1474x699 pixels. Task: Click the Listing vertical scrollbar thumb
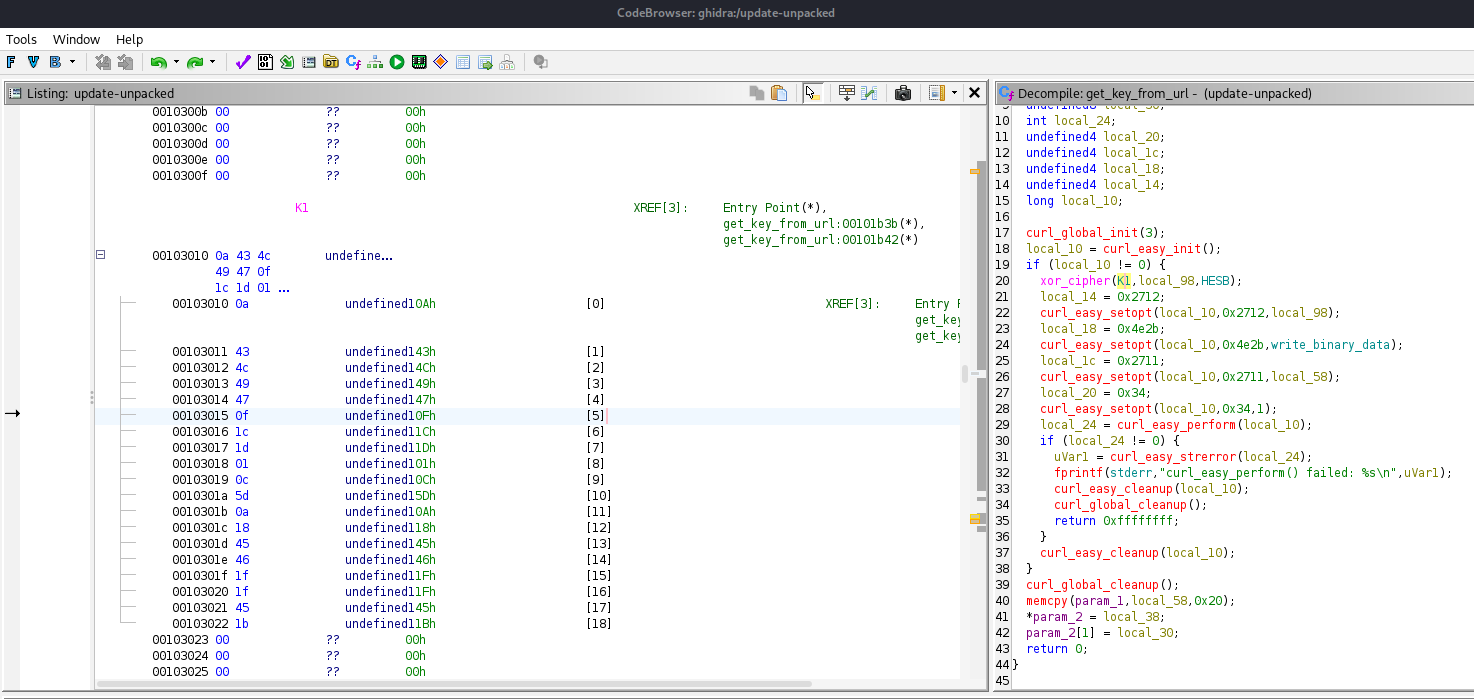(965, 374)
